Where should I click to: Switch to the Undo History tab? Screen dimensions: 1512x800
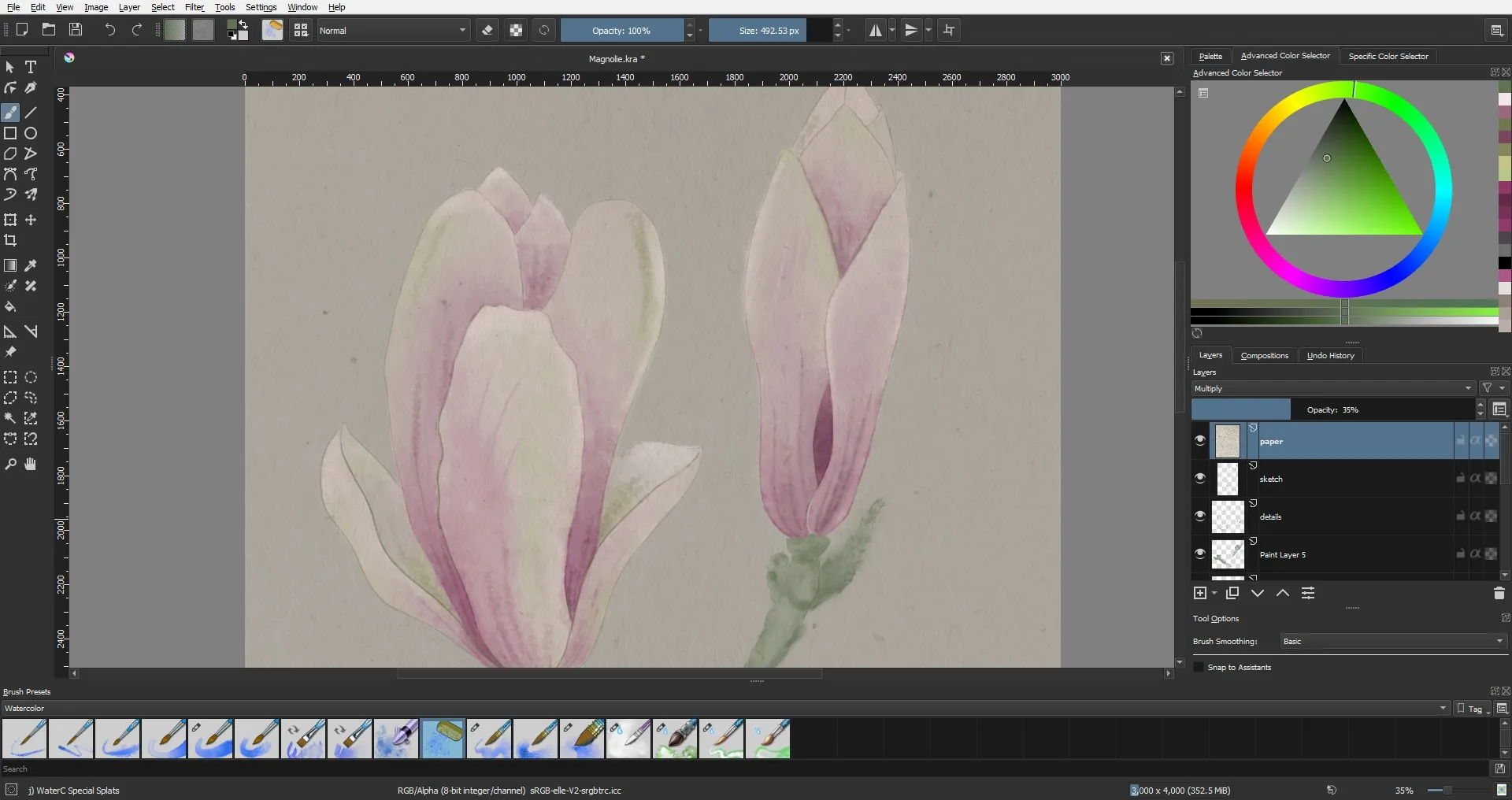click(1330, 356)
